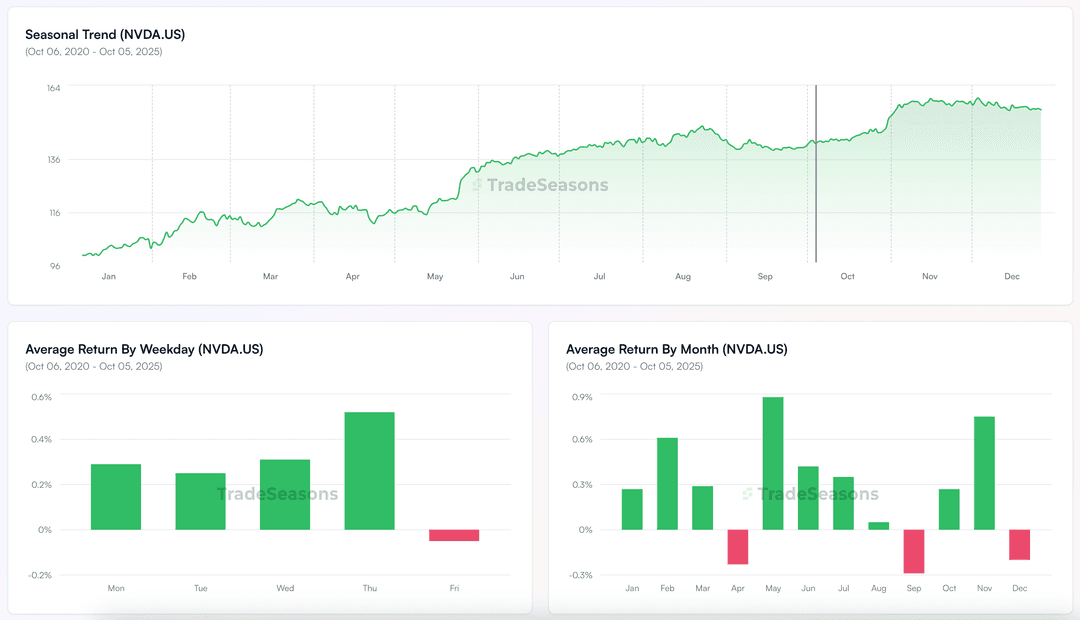This screenshot has width=1080, height=620.
Task: Select the Monday bar in weekday chart
Action: pyautogui.click(x=116, y=497)
